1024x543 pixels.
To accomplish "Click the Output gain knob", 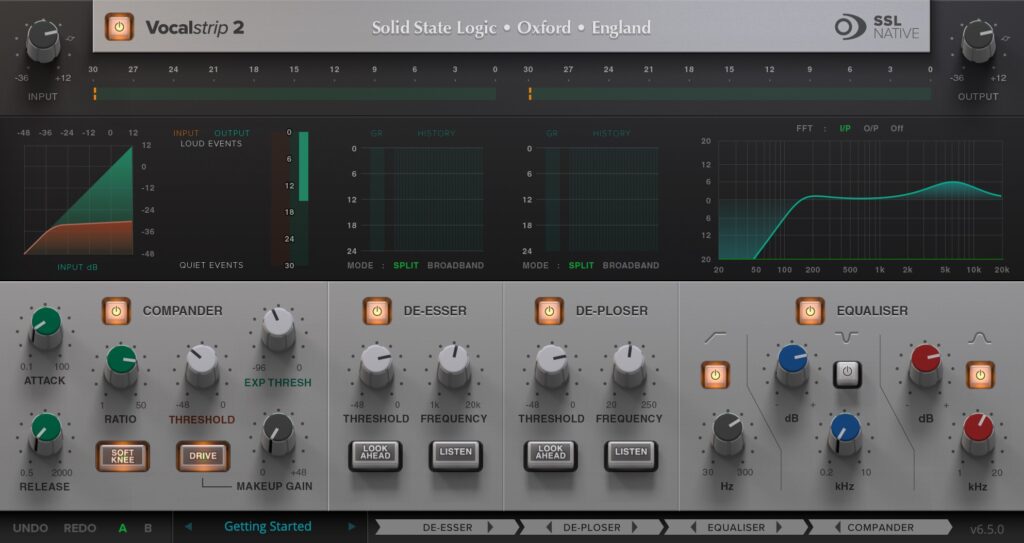I will click(978, 41).
